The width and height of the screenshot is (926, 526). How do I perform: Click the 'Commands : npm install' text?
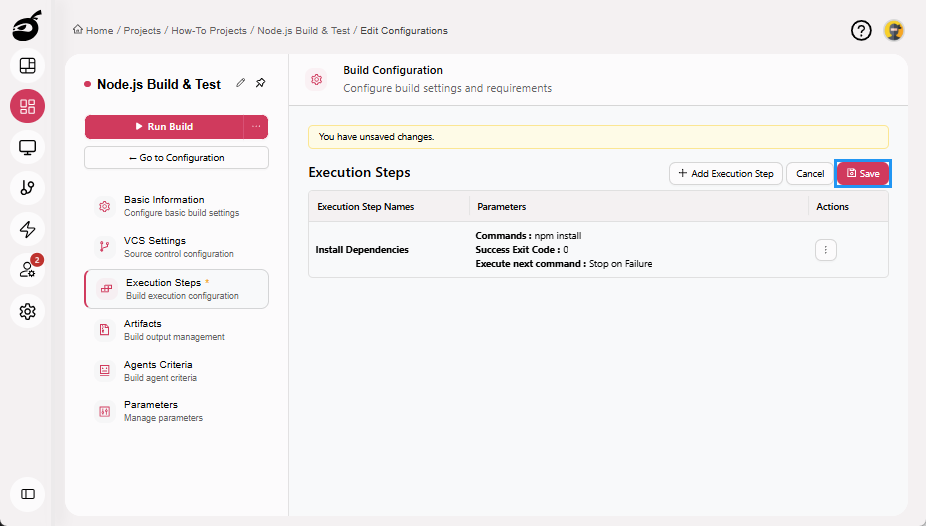(528, 236)
